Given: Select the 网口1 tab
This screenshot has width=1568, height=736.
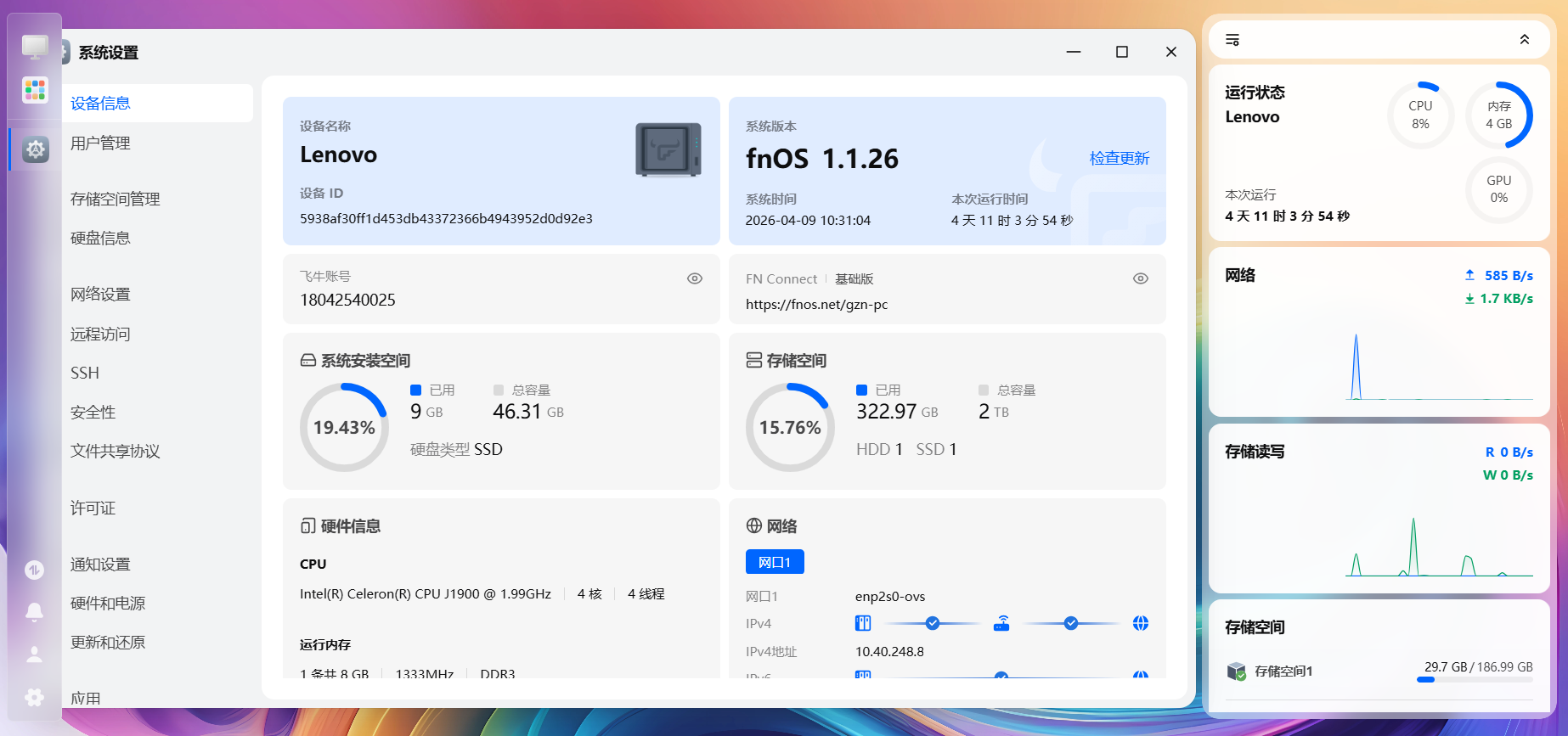Looking at the screenshot, I should point(775,562).
